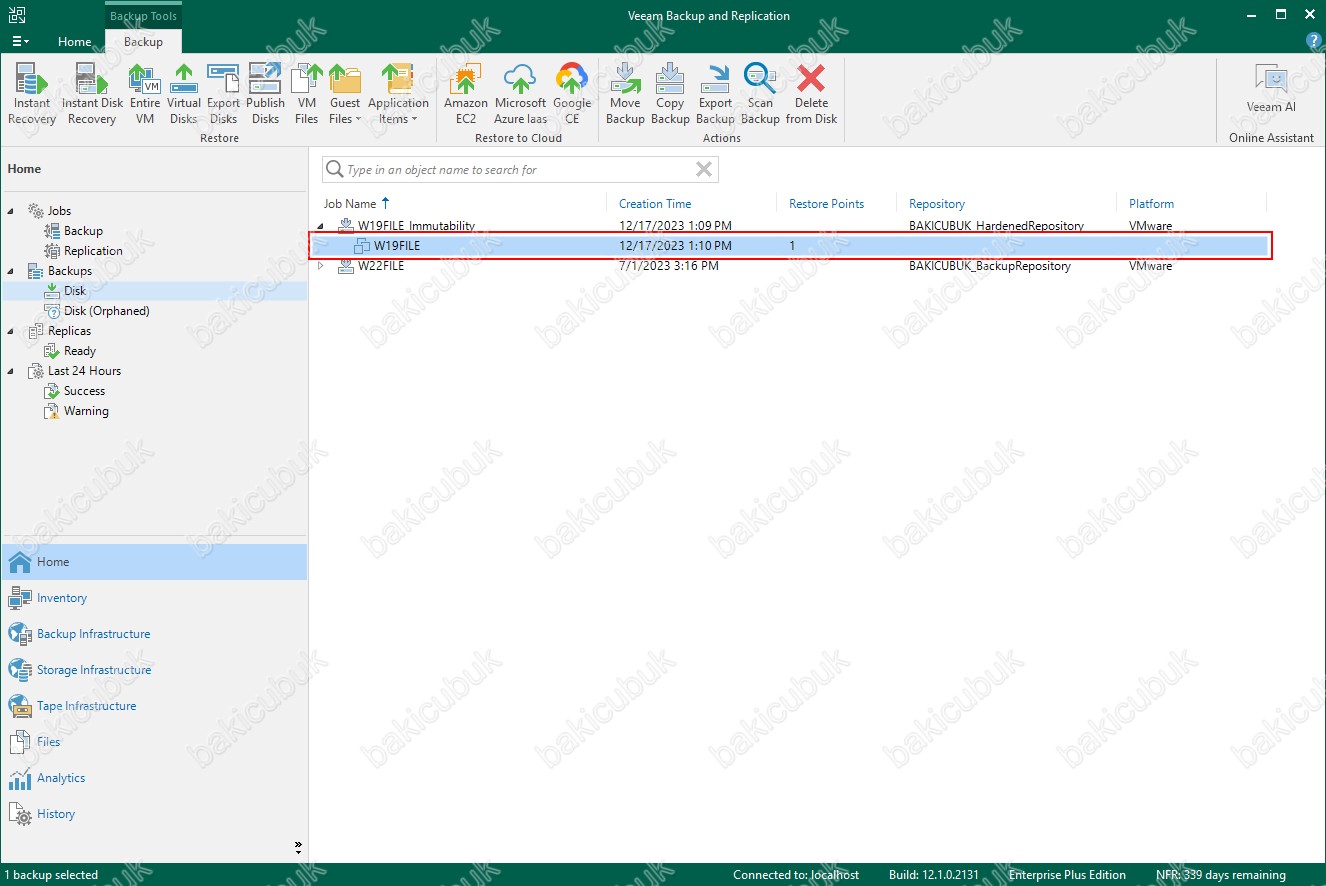Open the Veeam AI Online Assistant

click(1271, 90)
